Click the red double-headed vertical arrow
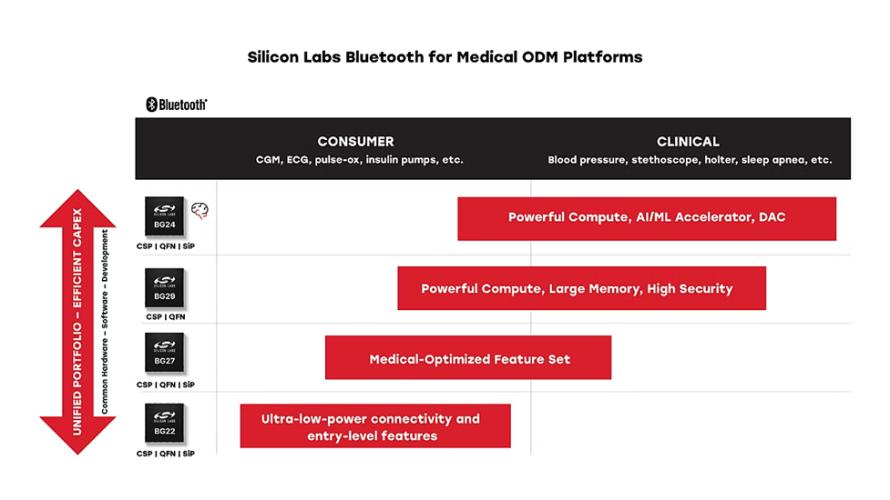890x500 pixels. click(78, 322)
